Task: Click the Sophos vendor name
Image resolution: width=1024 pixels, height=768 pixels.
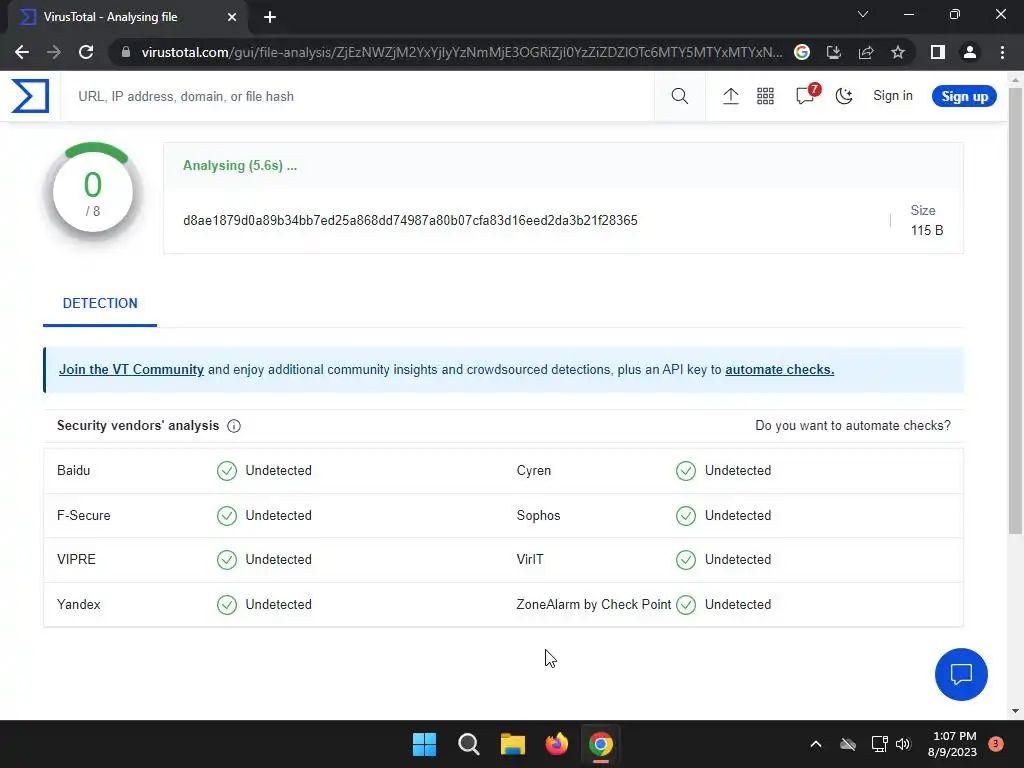Action: point(538,515)
